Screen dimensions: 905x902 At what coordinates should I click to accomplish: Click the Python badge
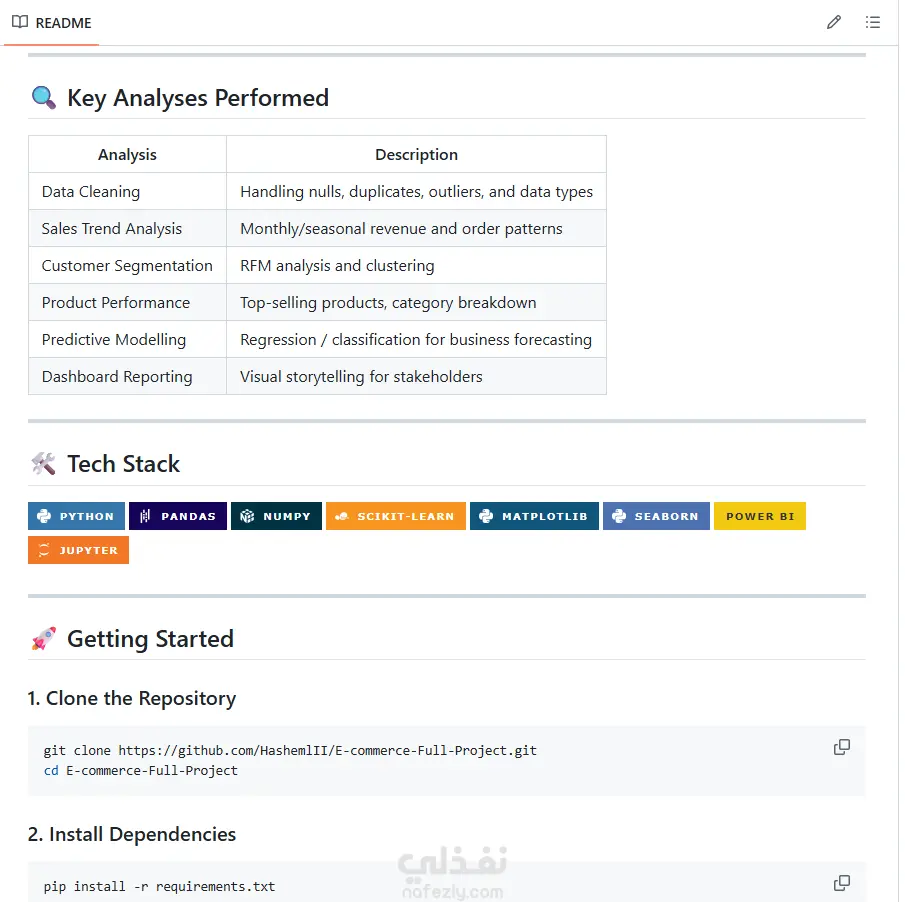76,516
